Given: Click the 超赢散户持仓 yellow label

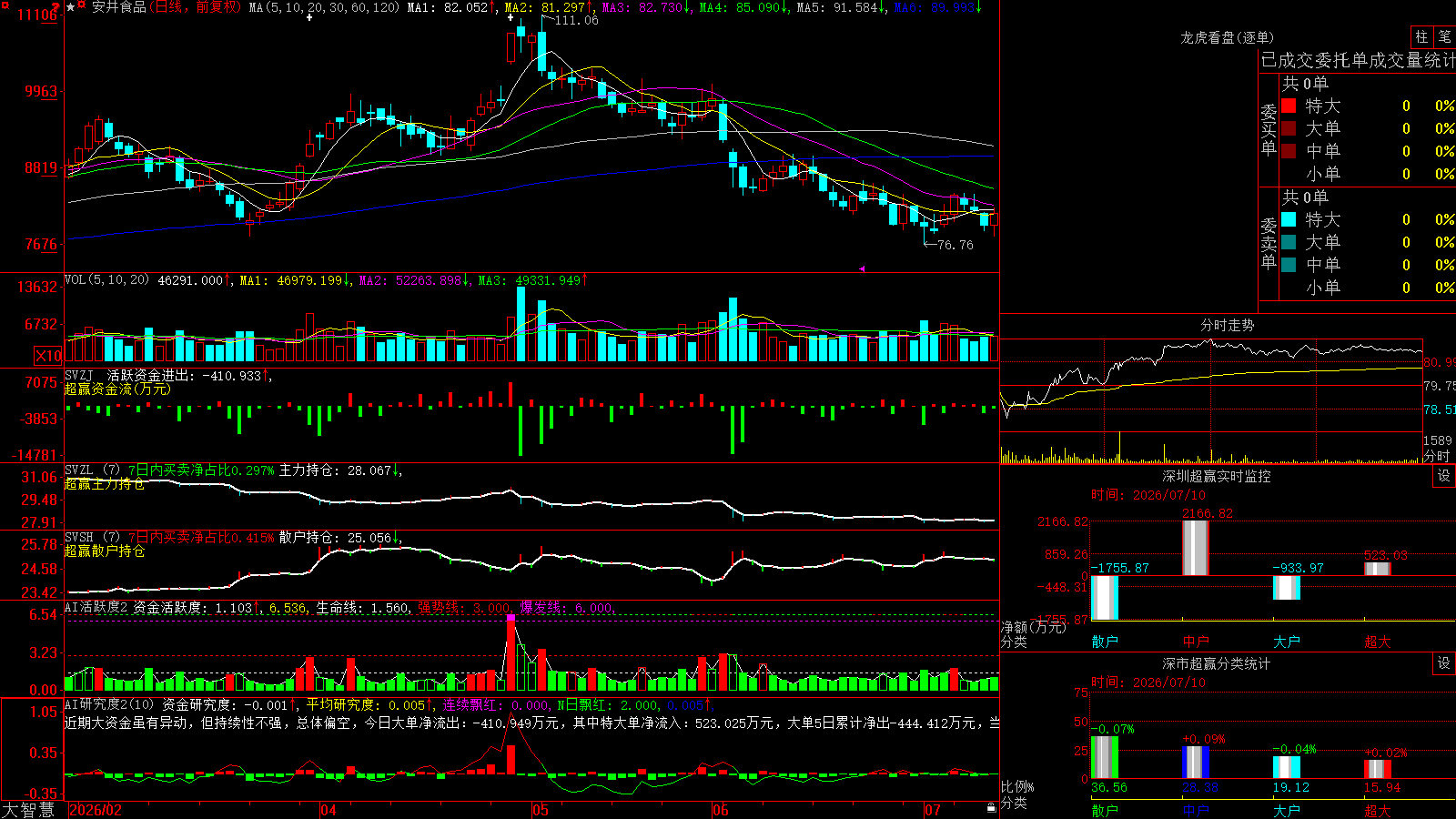Looking at the screenshot, I should click(x=105, y=551).
